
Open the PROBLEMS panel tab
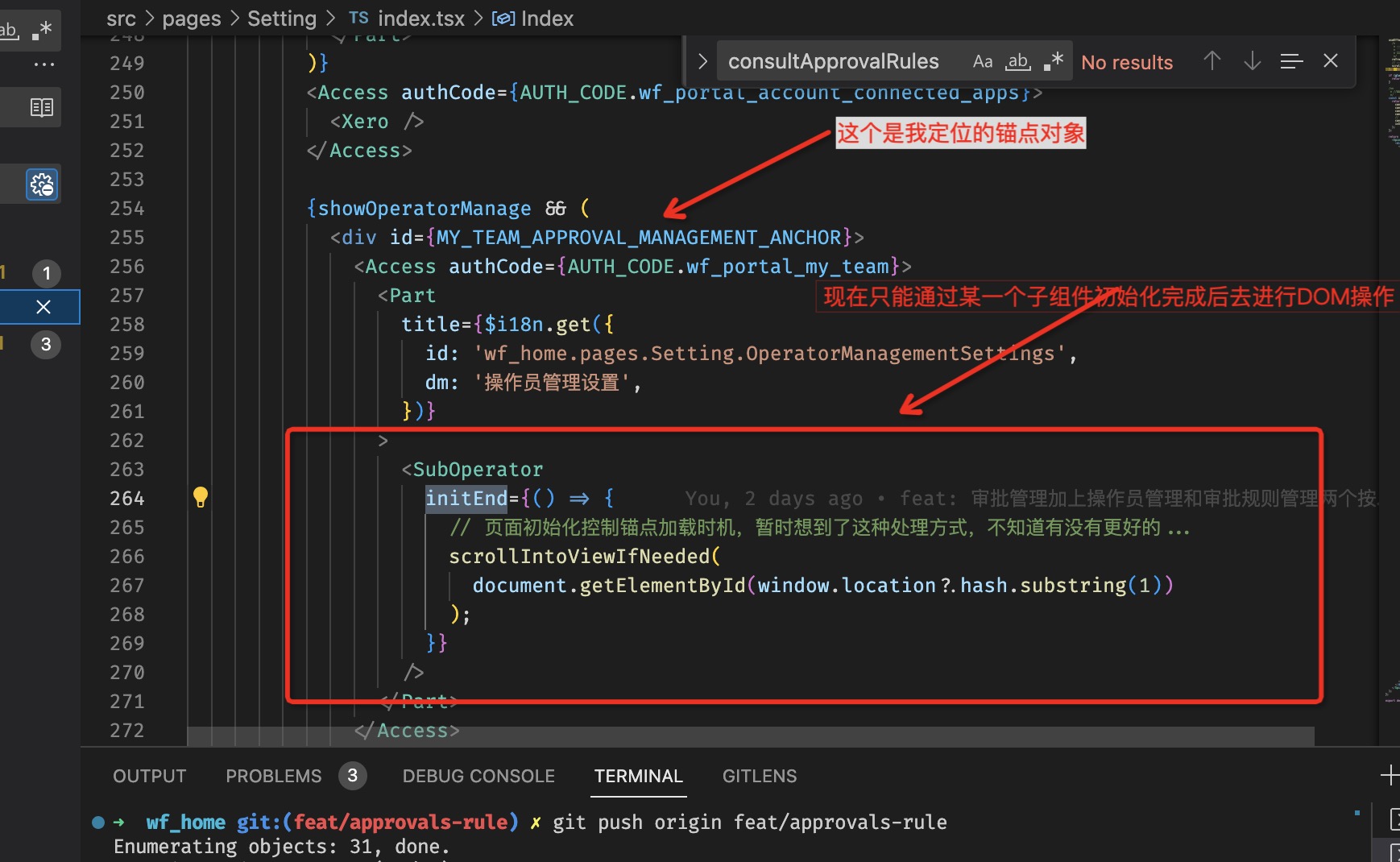click(274, 776)
